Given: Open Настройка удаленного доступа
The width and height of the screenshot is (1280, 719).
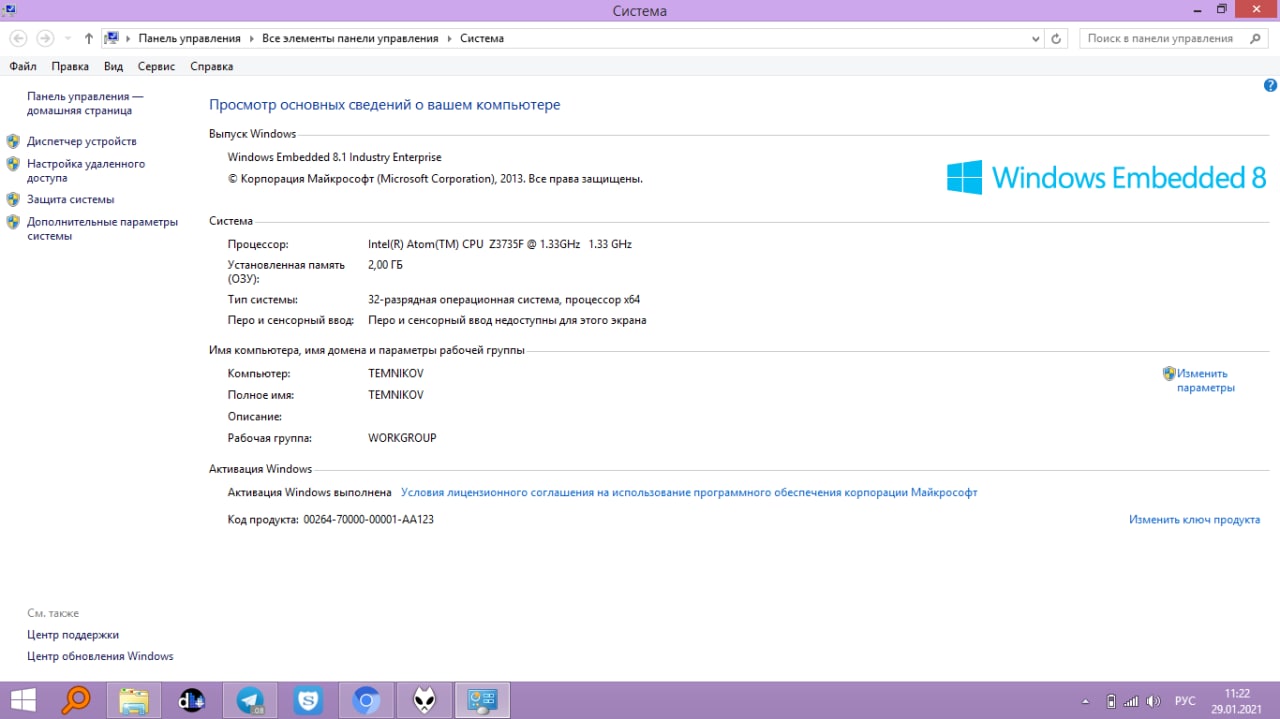Looking at the screenshot, I should (x=86, y=170).
